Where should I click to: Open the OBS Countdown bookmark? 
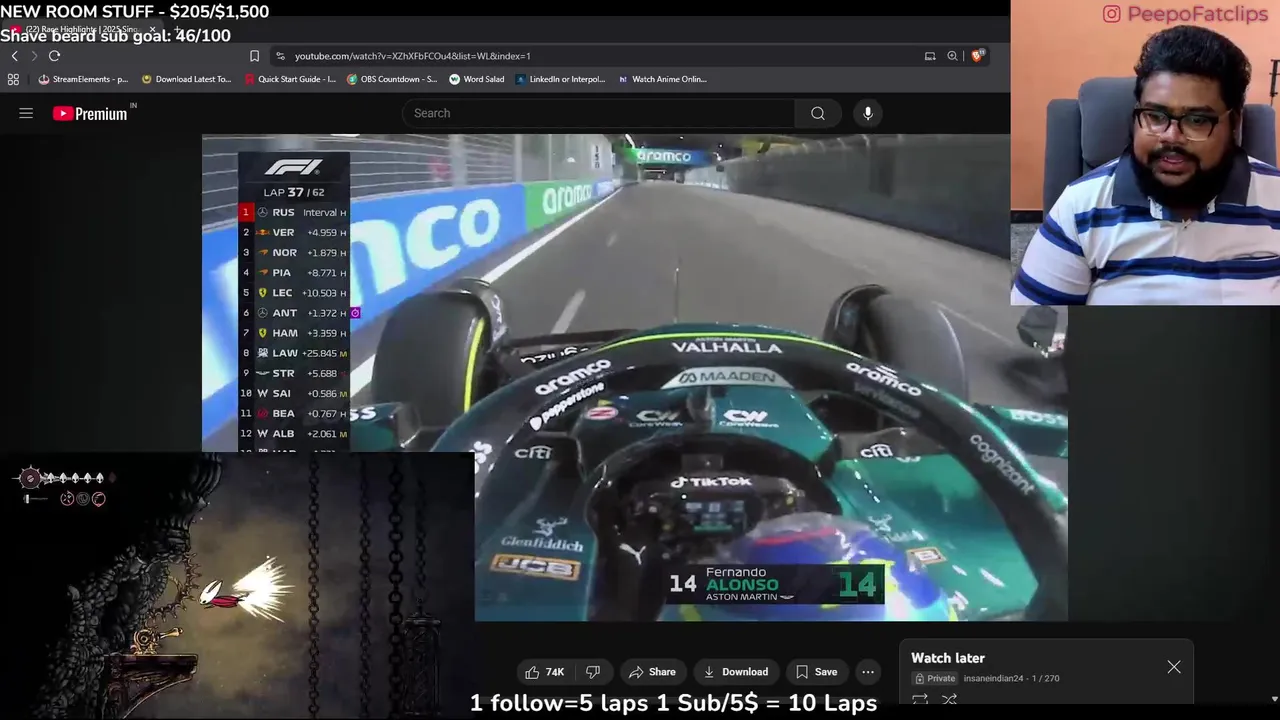(392, 79)
